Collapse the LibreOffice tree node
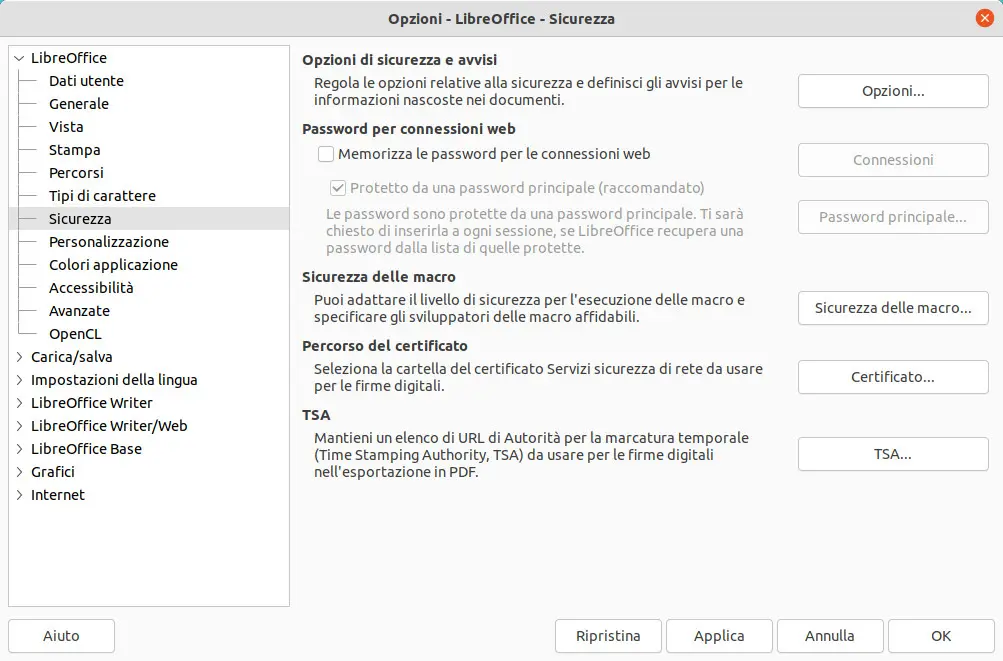1003x661 pixels. click(x=19, y=58)
